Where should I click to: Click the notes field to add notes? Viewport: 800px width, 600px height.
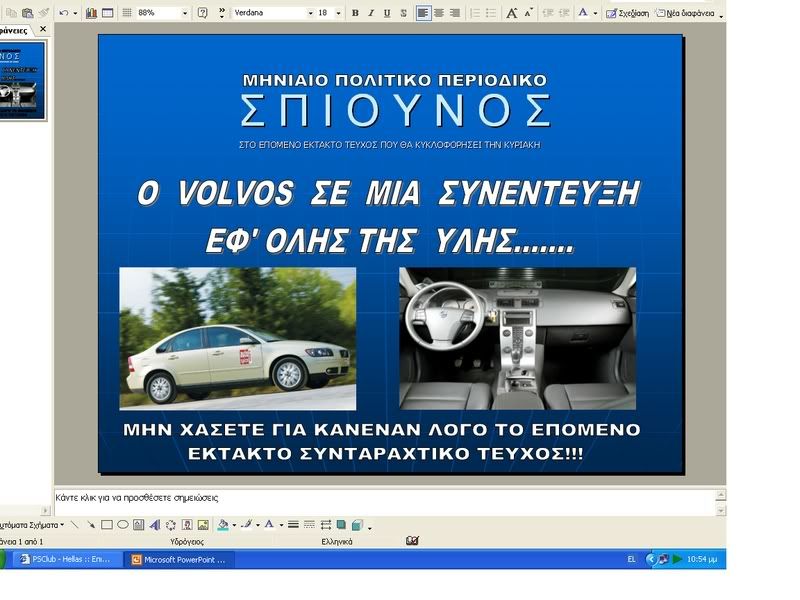pyautogui.click(x=385, y=502)
